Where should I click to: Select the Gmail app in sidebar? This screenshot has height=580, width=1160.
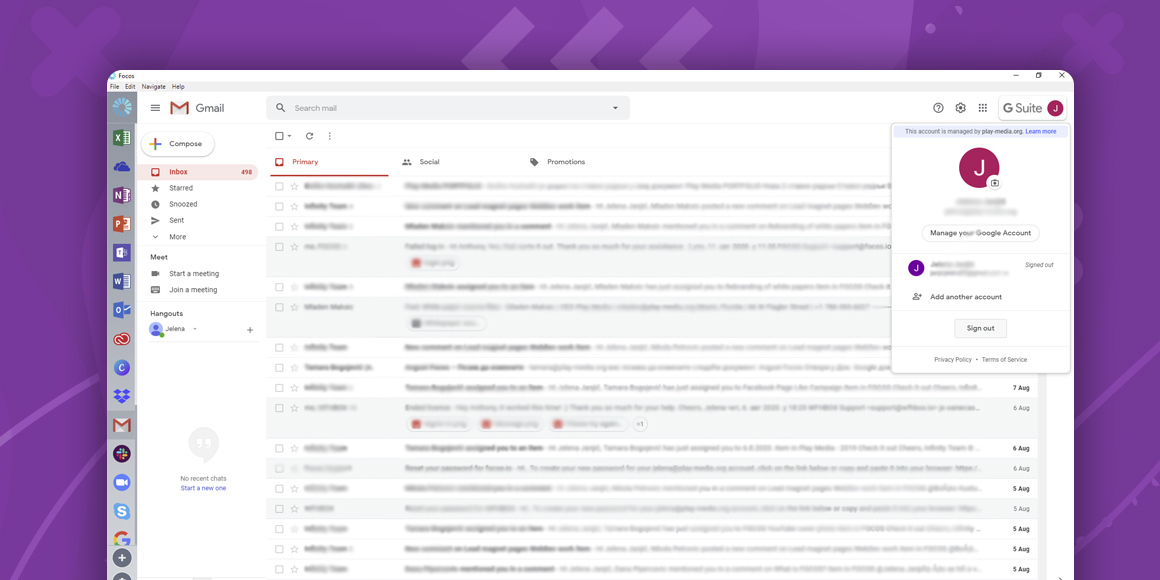coord(122,425)
